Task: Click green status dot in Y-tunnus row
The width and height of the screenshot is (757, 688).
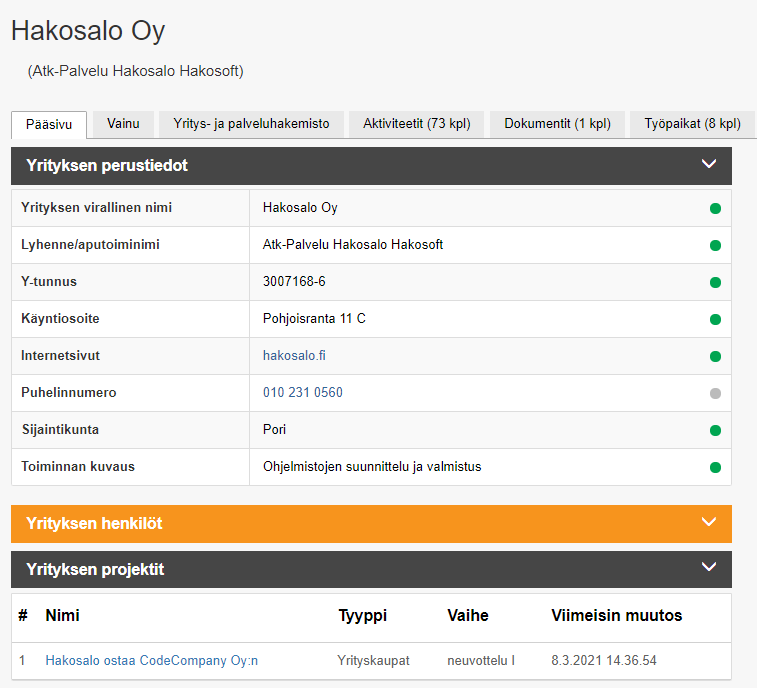Action: tap(715, 282)
